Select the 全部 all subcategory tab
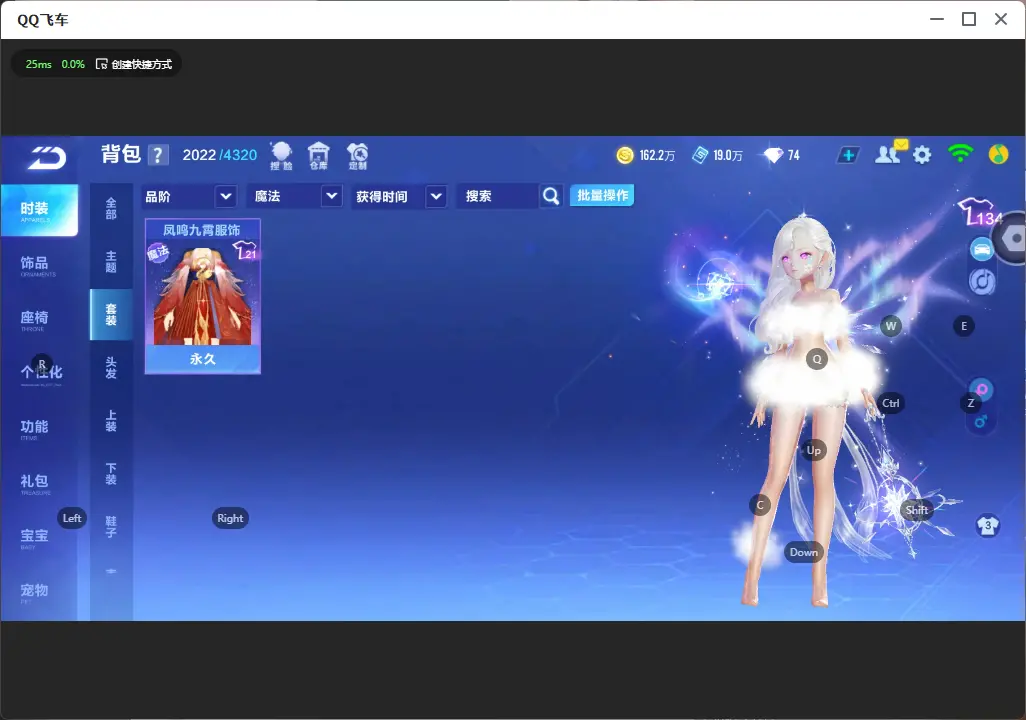This screenshot has width=1026, height=720. pos(111,209)
